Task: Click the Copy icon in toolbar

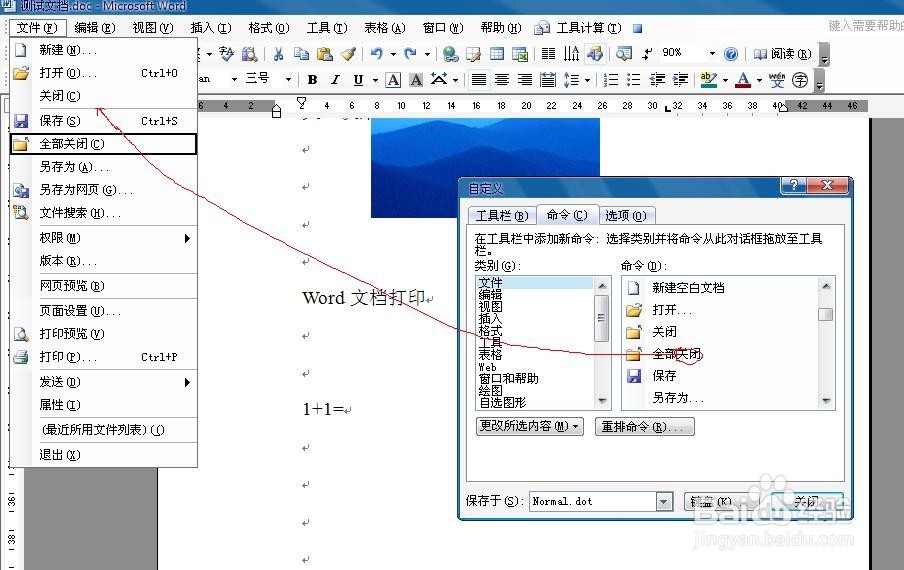Action: tap(301, 54)
